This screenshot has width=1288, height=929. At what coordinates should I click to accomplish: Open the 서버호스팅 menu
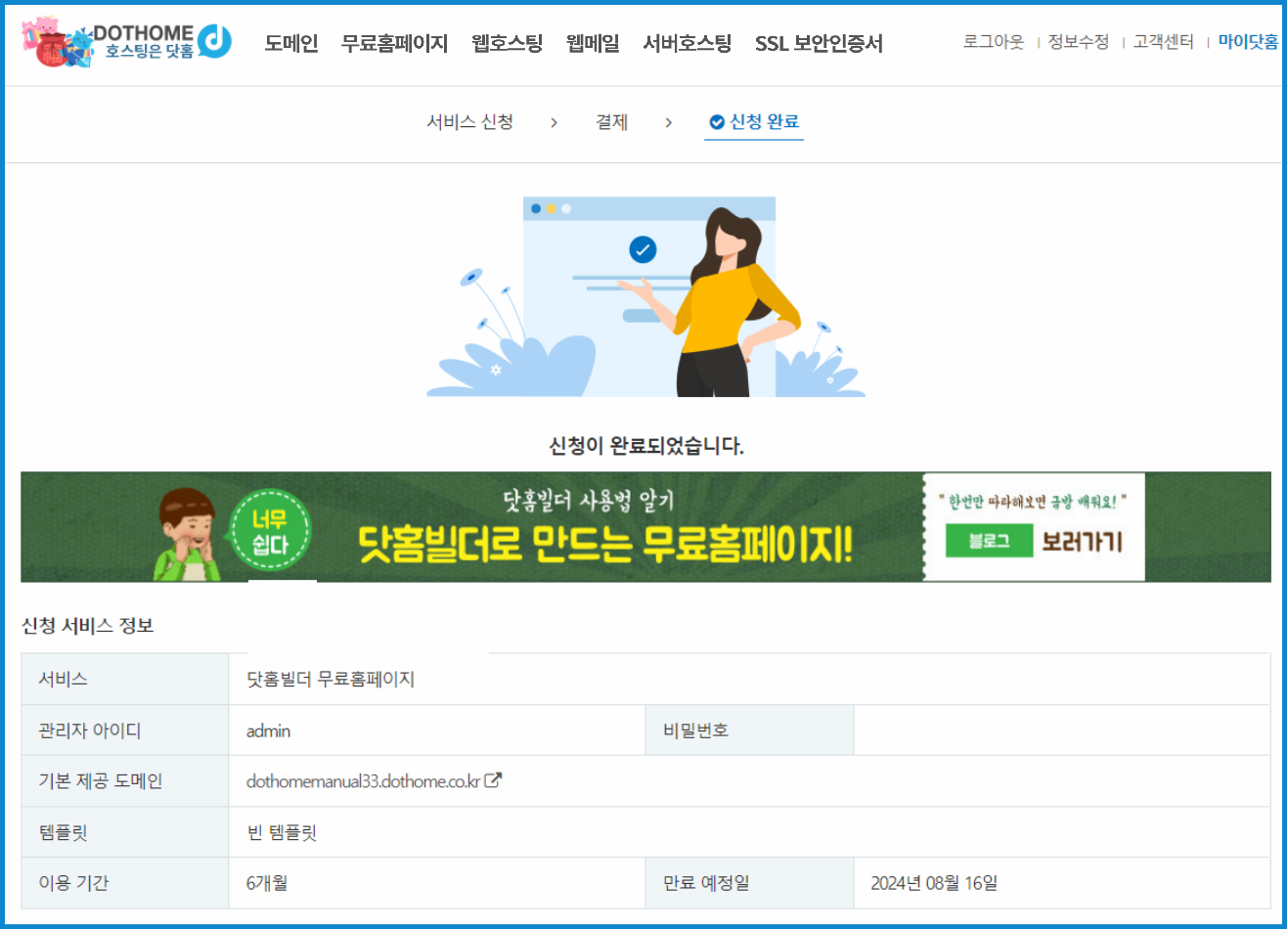(x=687, y=43)
